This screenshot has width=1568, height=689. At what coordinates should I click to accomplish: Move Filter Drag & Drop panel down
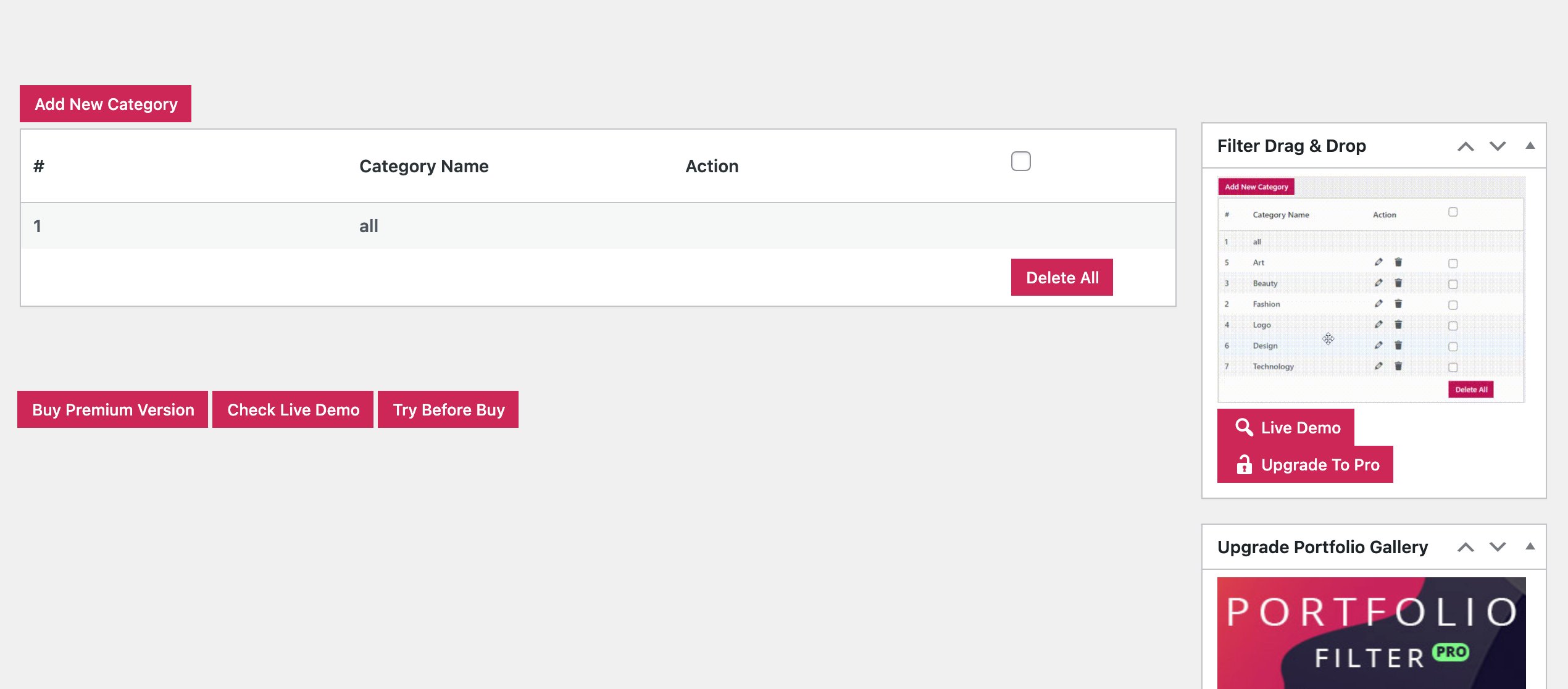[1498, 146]
